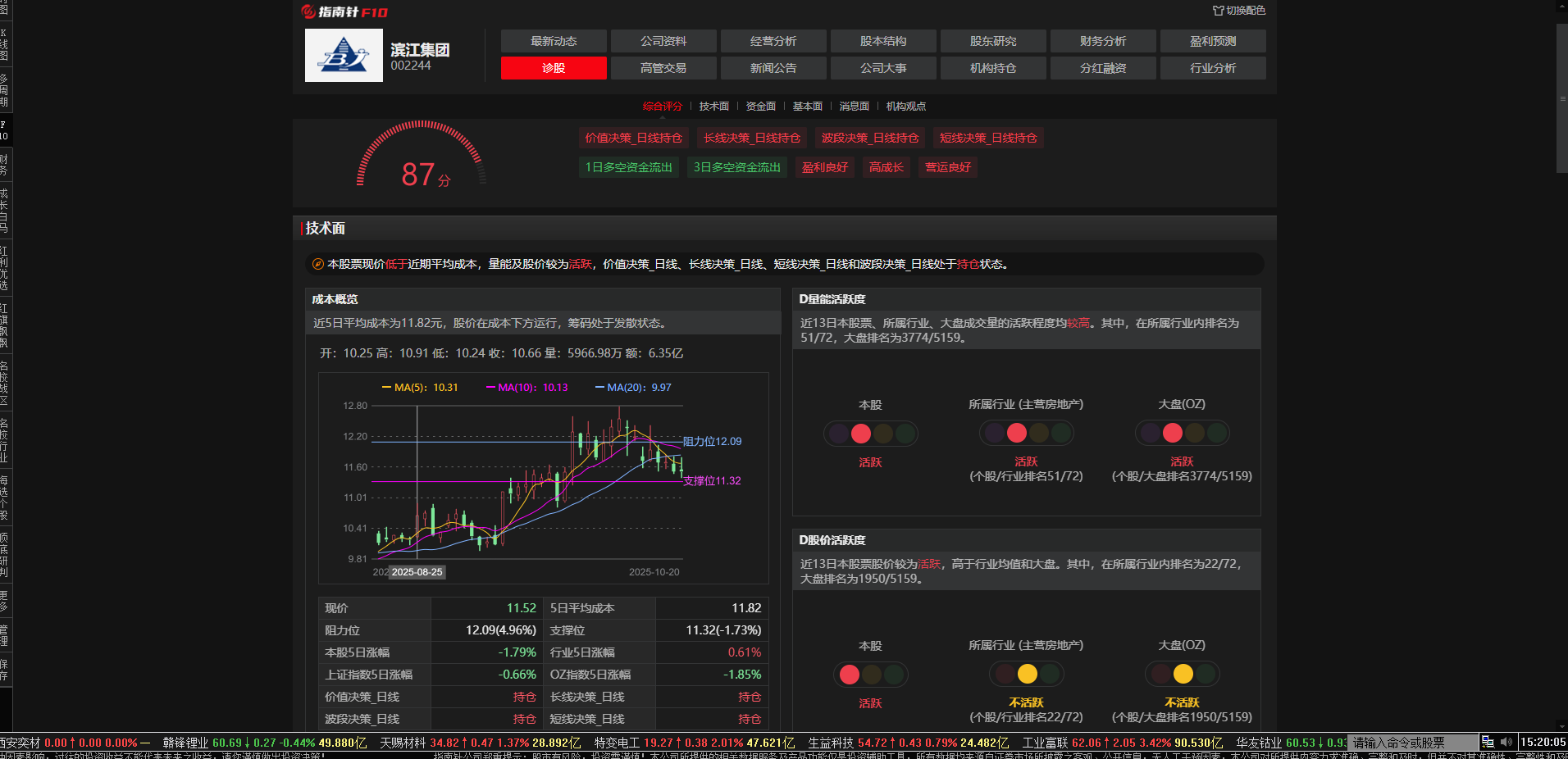1568x759 pixels.
Task: Open K线图 in the left sidebar
Action: point(4,44)
